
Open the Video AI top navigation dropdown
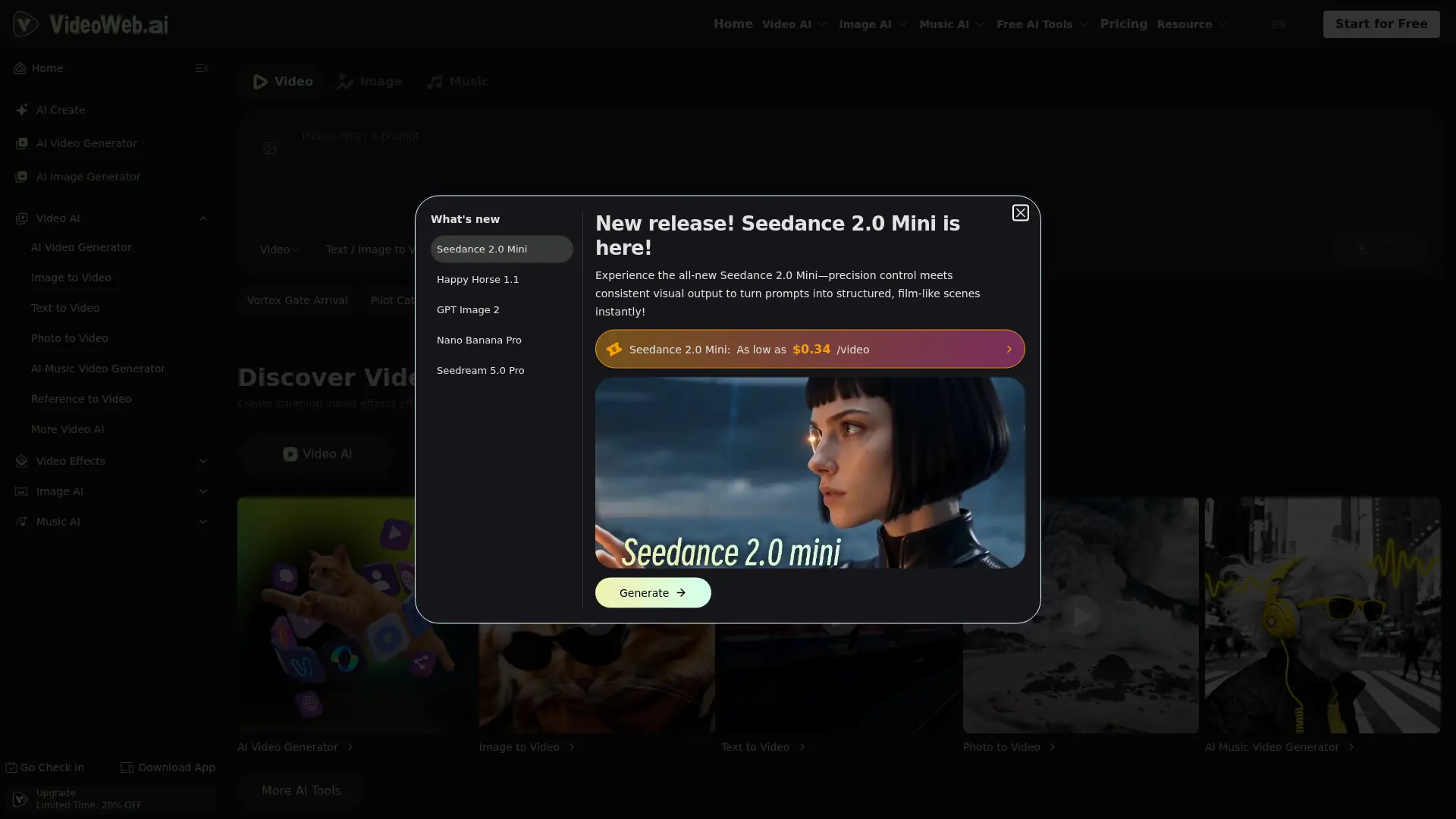(794, 24)
